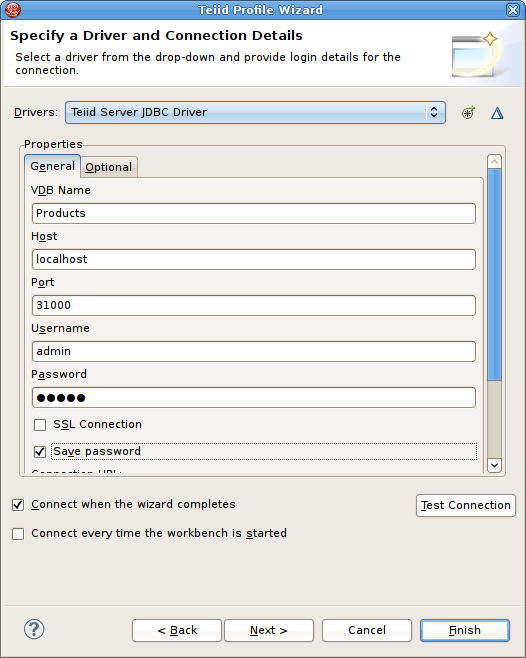The image size is (526, 658).
Task: Enable Connect every time the workbench is started
Action: [18, 534]
